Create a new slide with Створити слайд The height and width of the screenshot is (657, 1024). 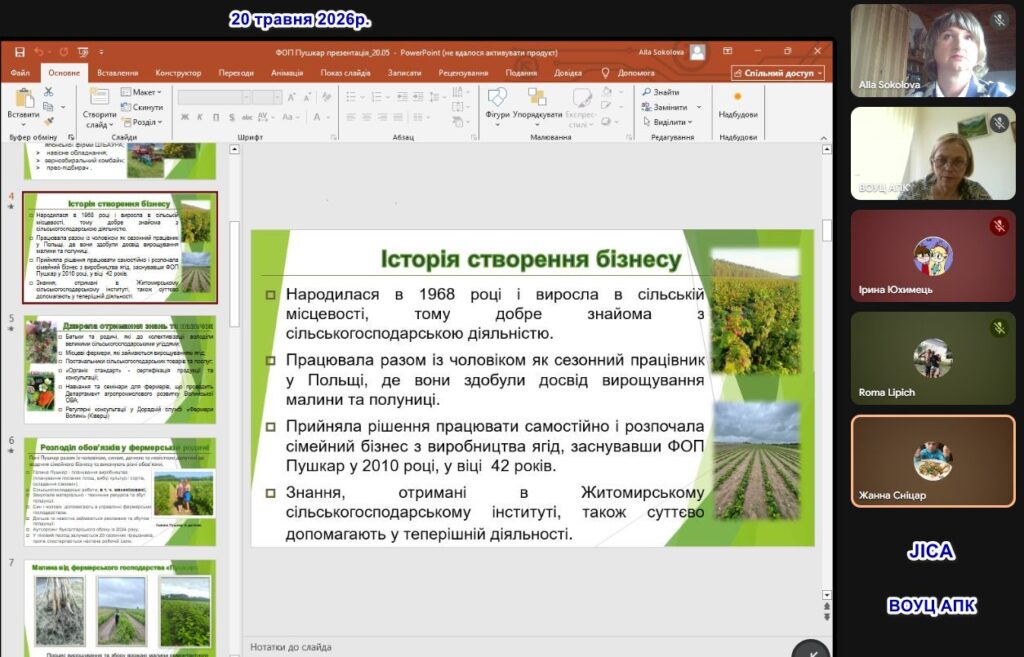[x=99, y=108]
